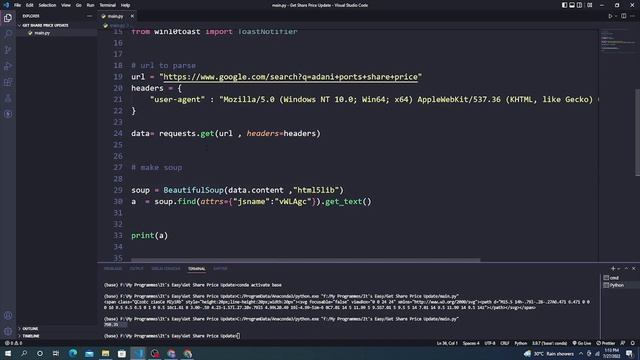Open run button dropdown arrow
Image resolution: width=640 pixels, height=360 pixels.
616,16
